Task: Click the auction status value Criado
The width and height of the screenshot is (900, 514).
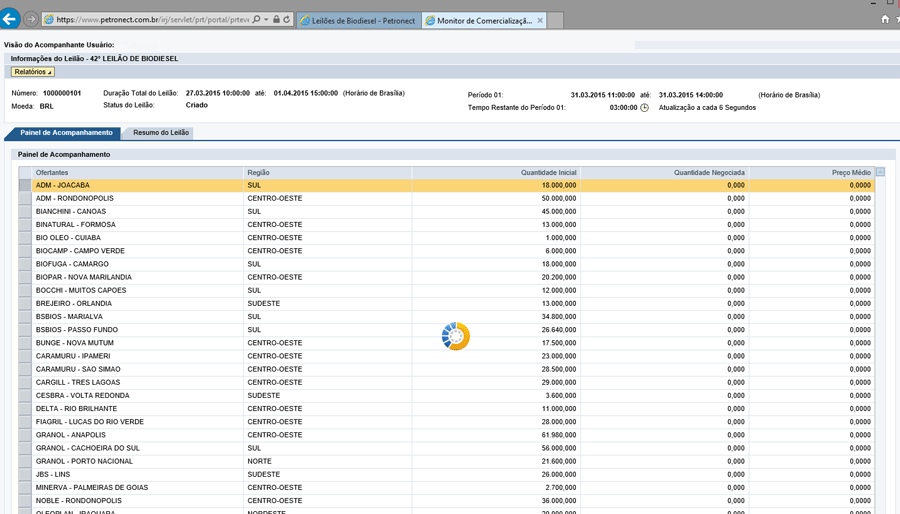Action: [x=197, y=105]
